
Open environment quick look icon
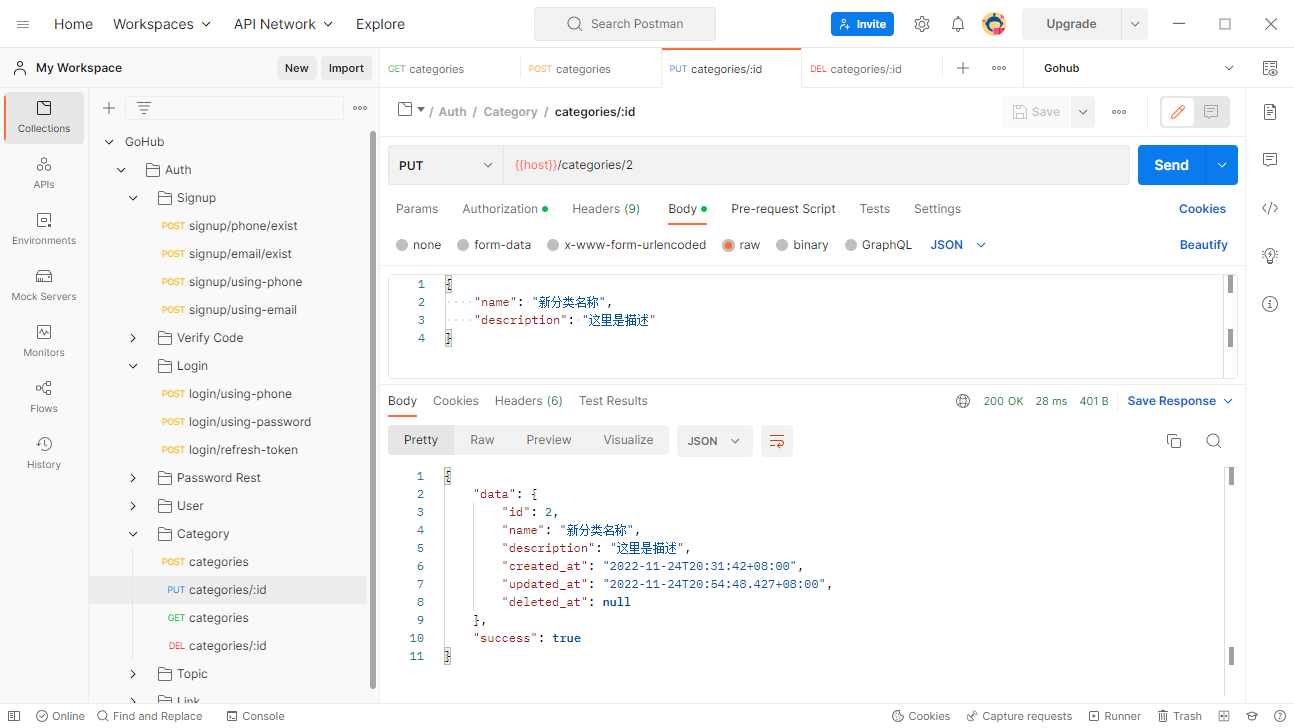coord(1270,68)
